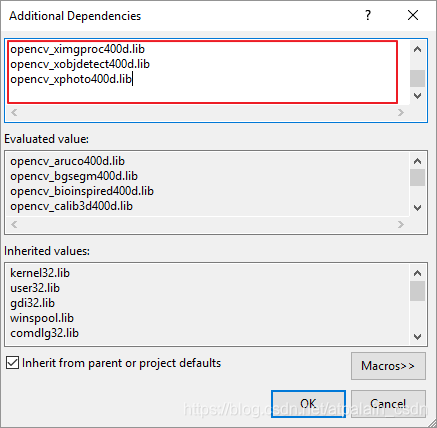
Task: Click the Evaluated value scrollbar thumb
Action: pyautogui.click(x=417, y=177)
